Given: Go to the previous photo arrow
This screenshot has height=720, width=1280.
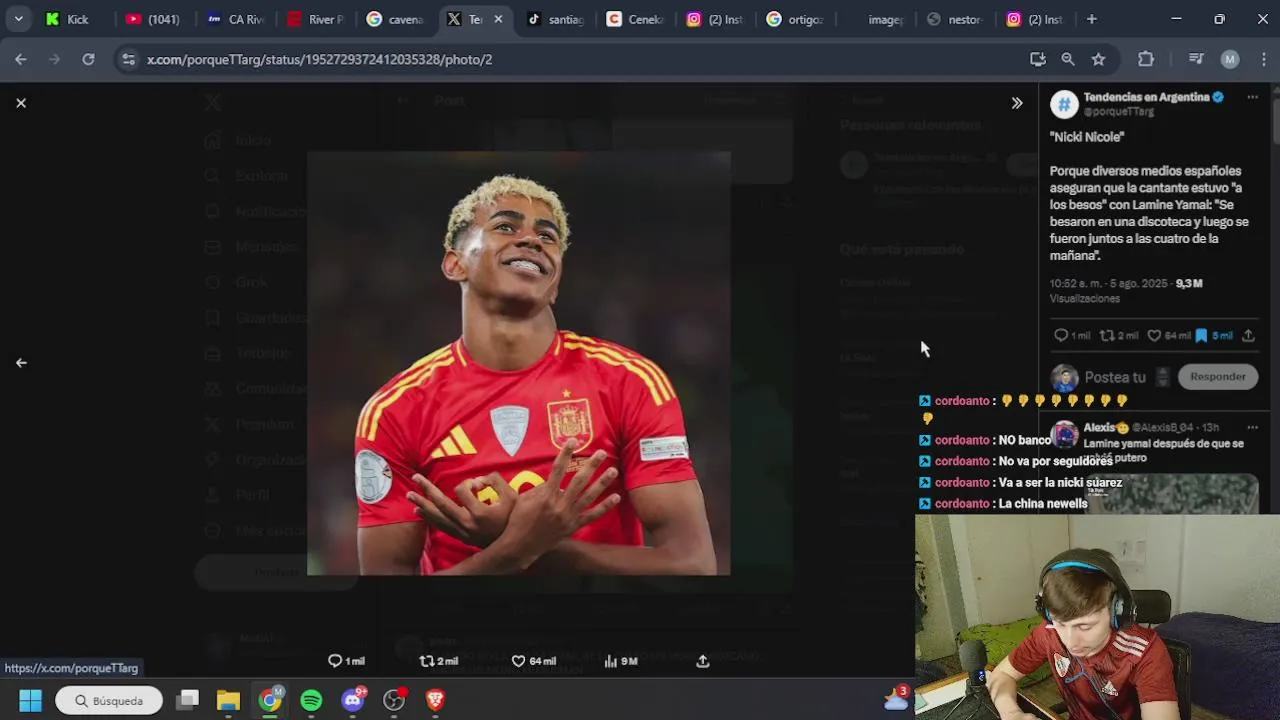Looking at the screenshot, I should point(21,363).
